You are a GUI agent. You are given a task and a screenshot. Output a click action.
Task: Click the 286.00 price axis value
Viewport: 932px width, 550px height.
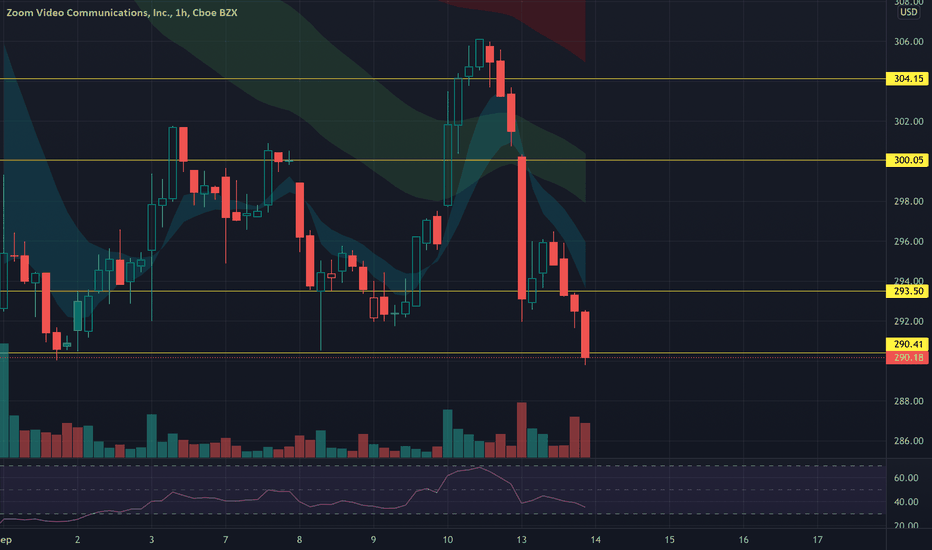[x=909, y=441]
